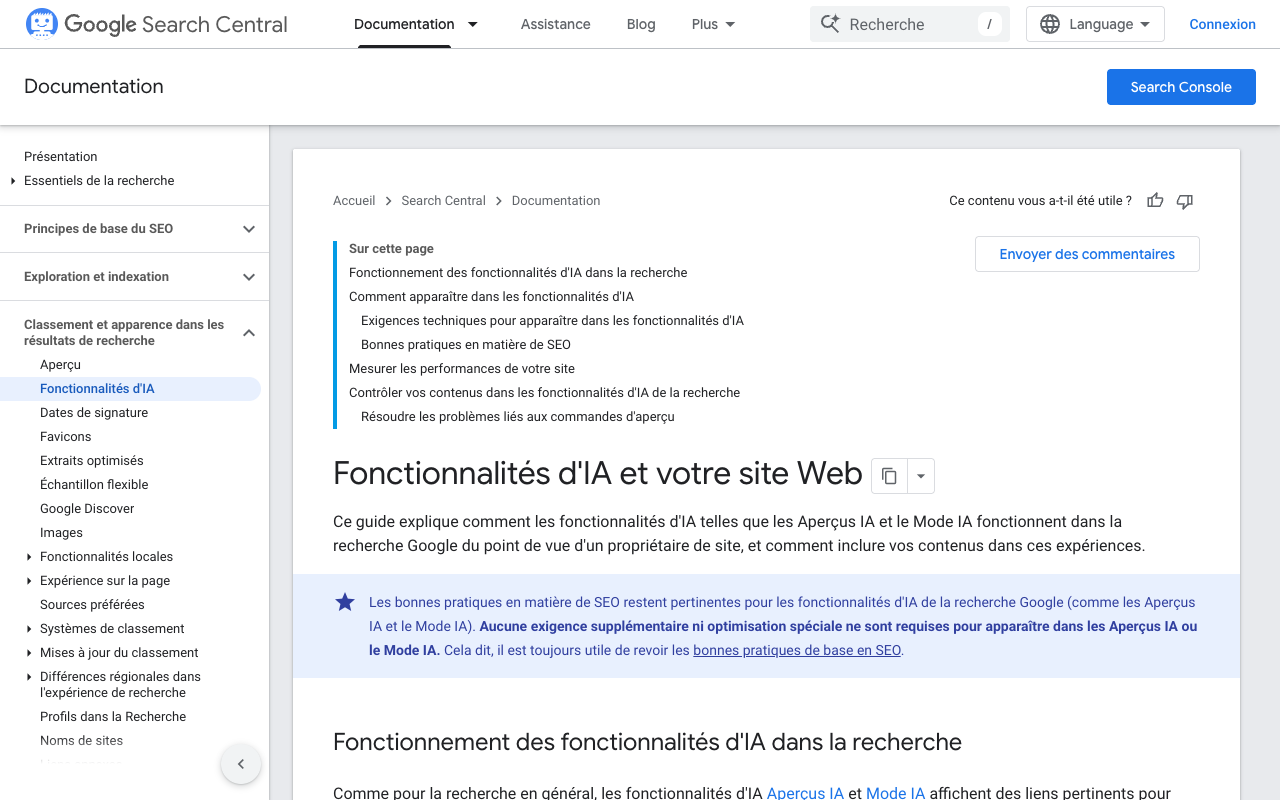
Task: Open the Assistance tab
Action: (555, 24)
